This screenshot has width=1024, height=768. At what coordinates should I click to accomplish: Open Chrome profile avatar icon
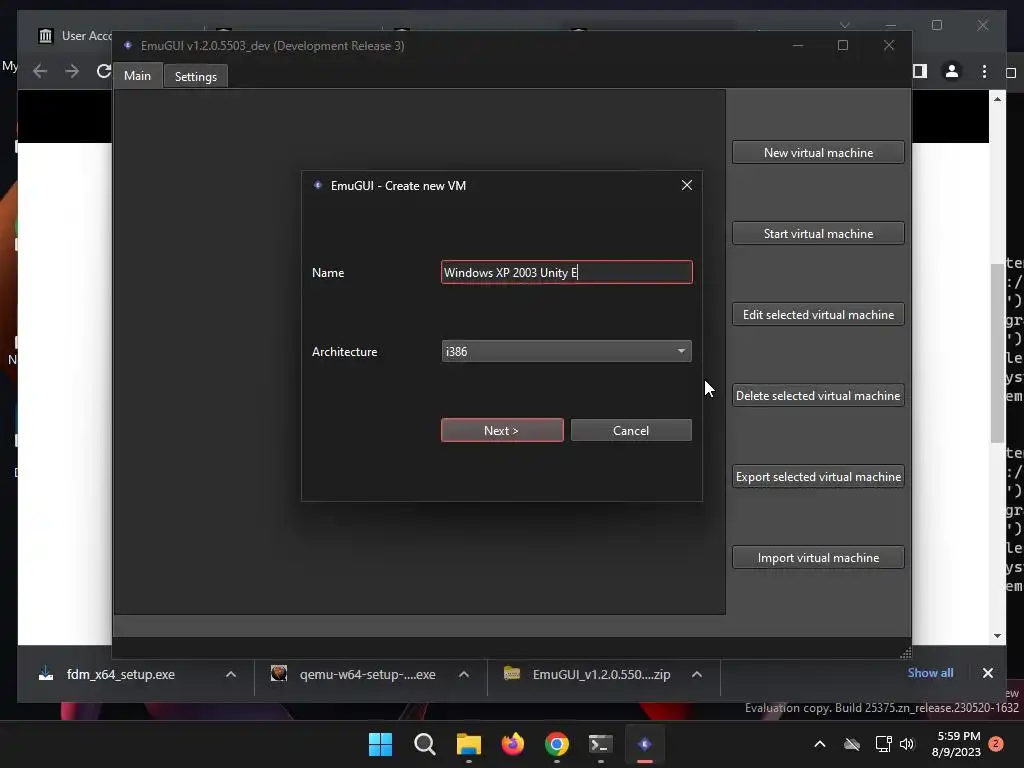(952, 71)
